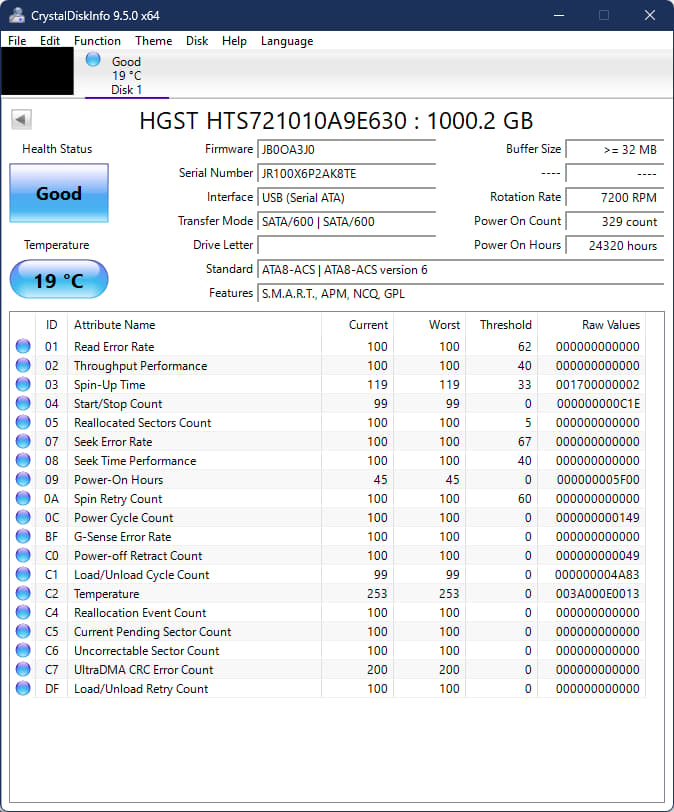Open the Disk menu
This screenshot has height=812, width=674.
(197, 40)
